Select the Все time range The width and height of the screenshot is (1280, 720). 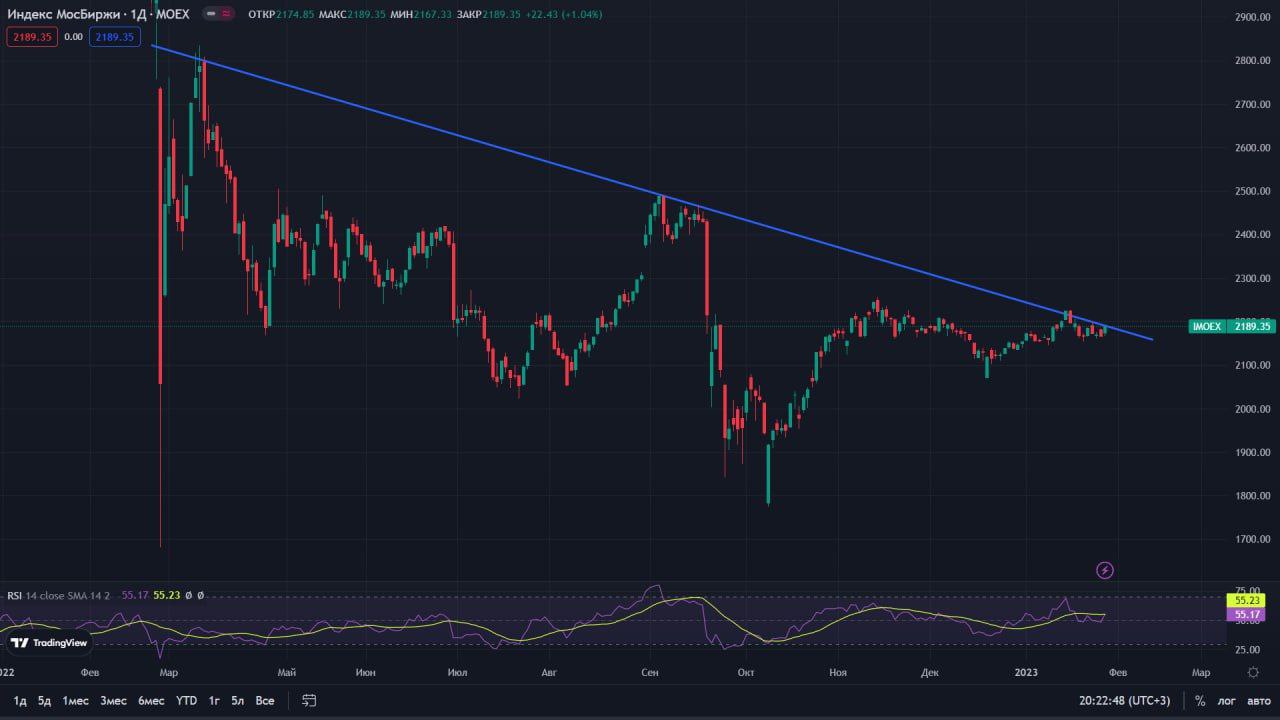pyautogui.click(x=265, y=701)
